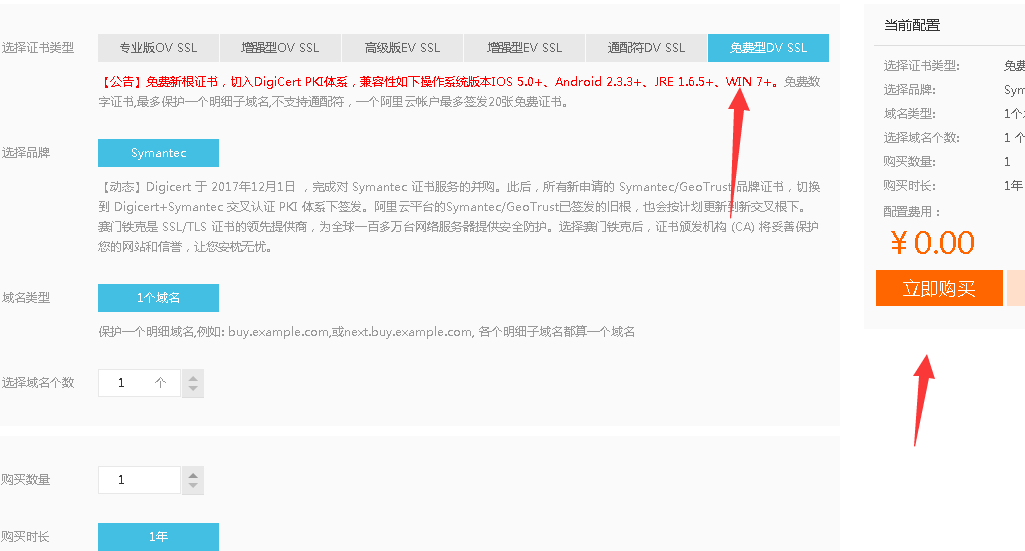1025x551 pixels.
Task: Click the 购买数量 input field
Action: coord(139,480)
